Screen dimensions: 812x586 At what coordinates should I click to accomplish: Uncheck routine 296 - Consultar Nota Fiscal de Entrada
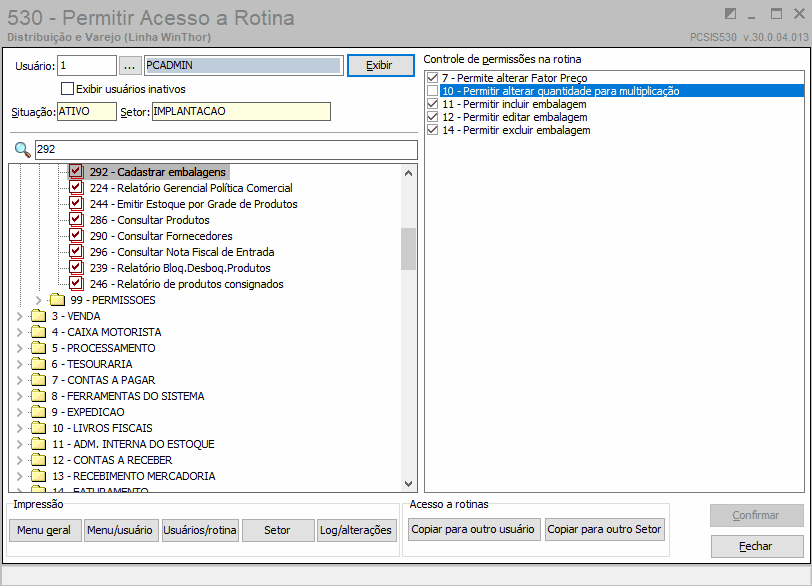(x=76, y=252)
